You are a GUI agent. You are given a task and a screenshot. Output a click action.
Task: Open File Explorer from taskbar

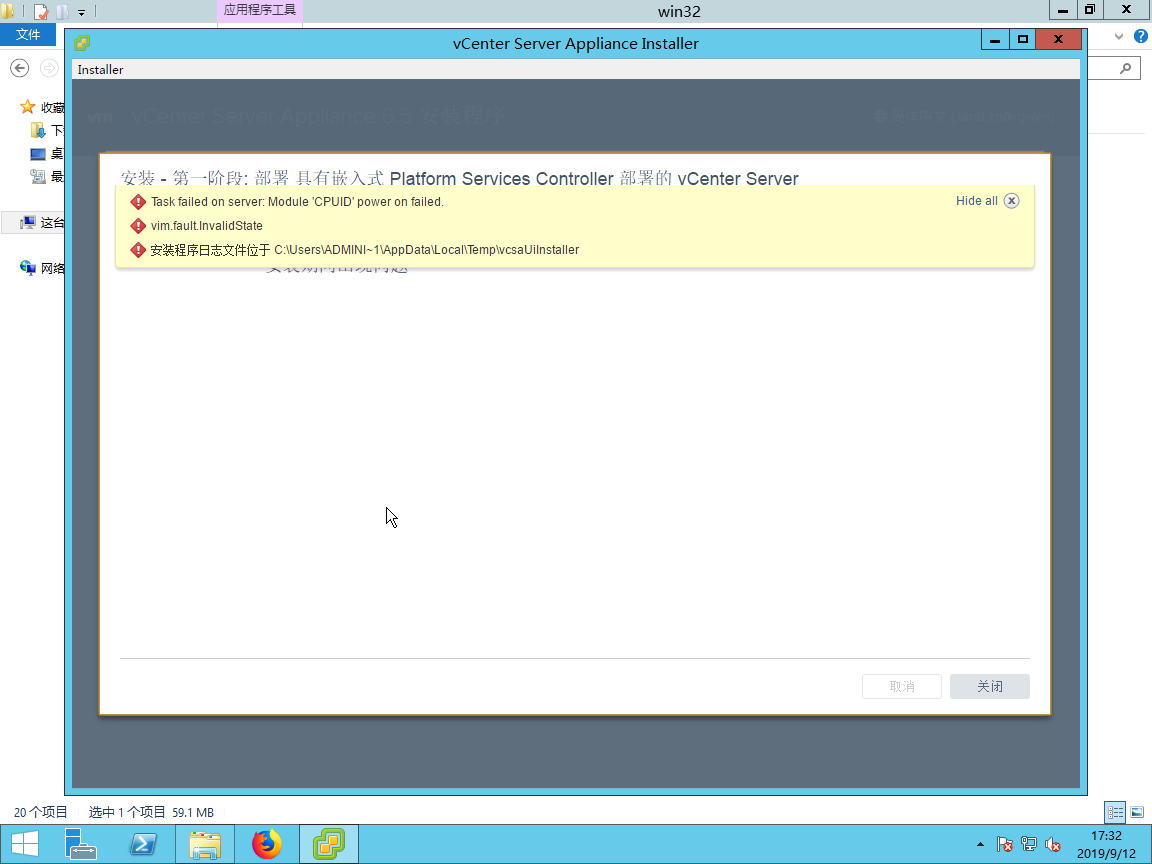pos(205,844)
